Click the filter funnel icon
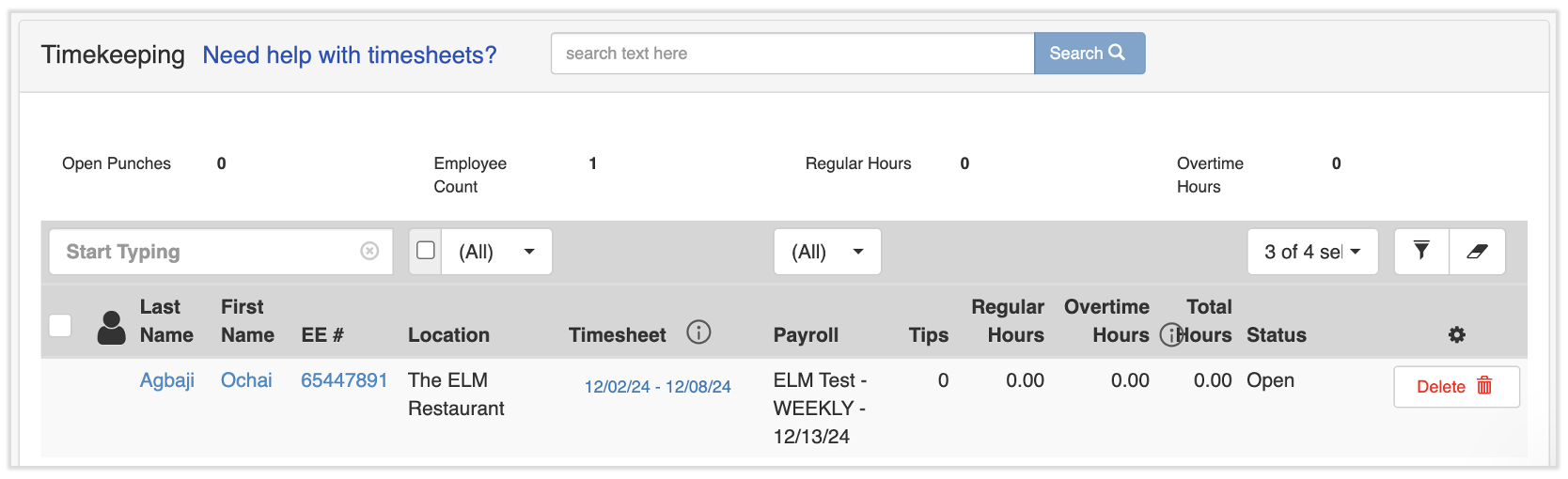This screenshot has width=1568, height=479. [x=1421, y=251]
